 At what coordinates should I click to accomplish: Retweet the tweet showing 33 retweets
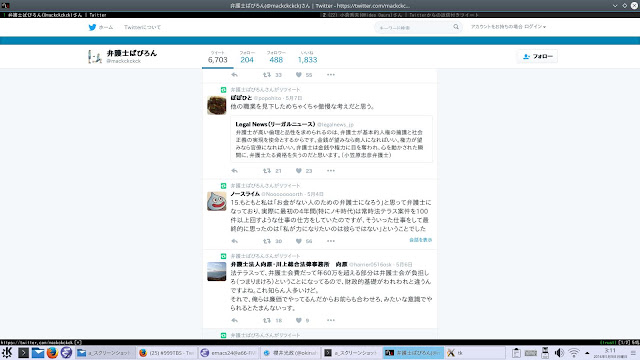(x=267, y=75)
